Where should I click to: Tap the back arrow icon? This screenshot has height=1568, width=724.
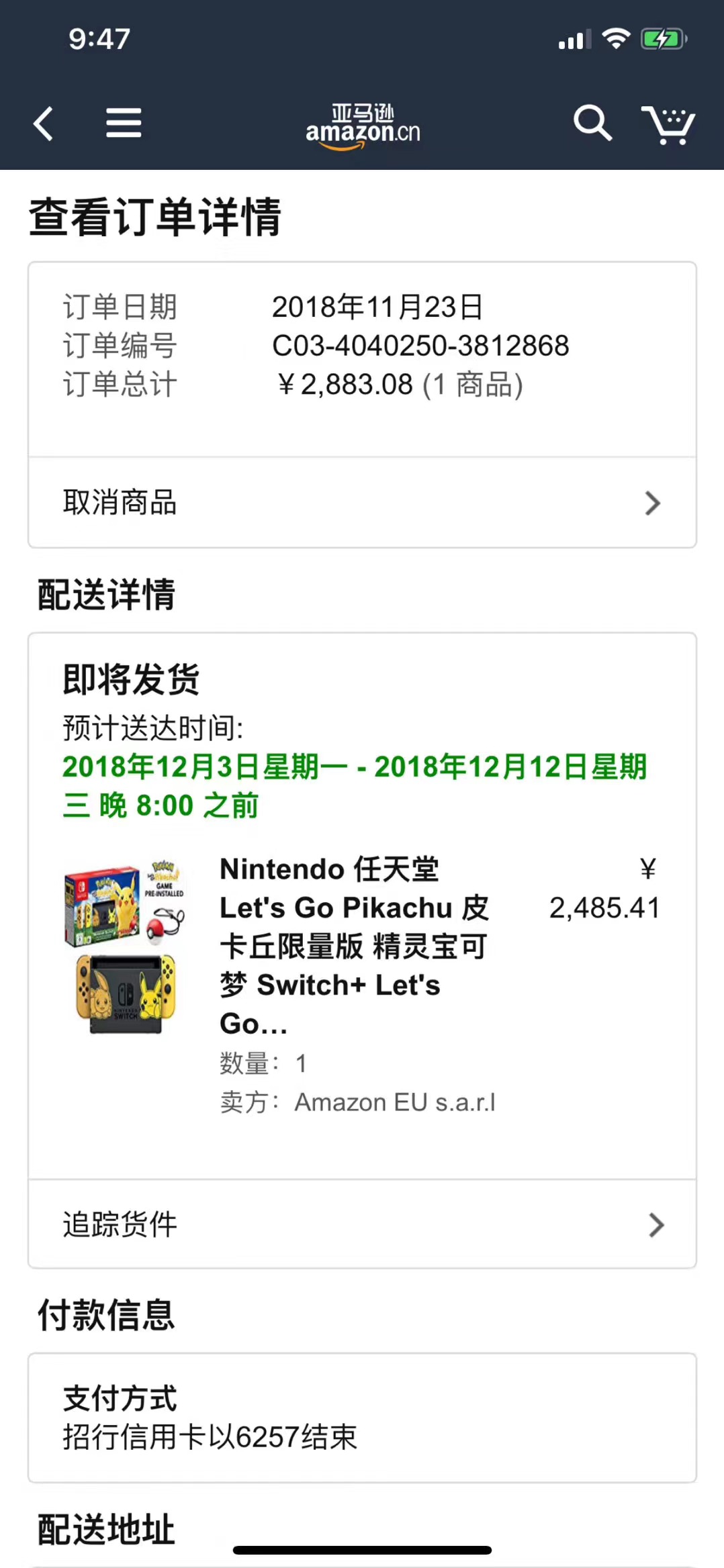(x=44, y=124)
